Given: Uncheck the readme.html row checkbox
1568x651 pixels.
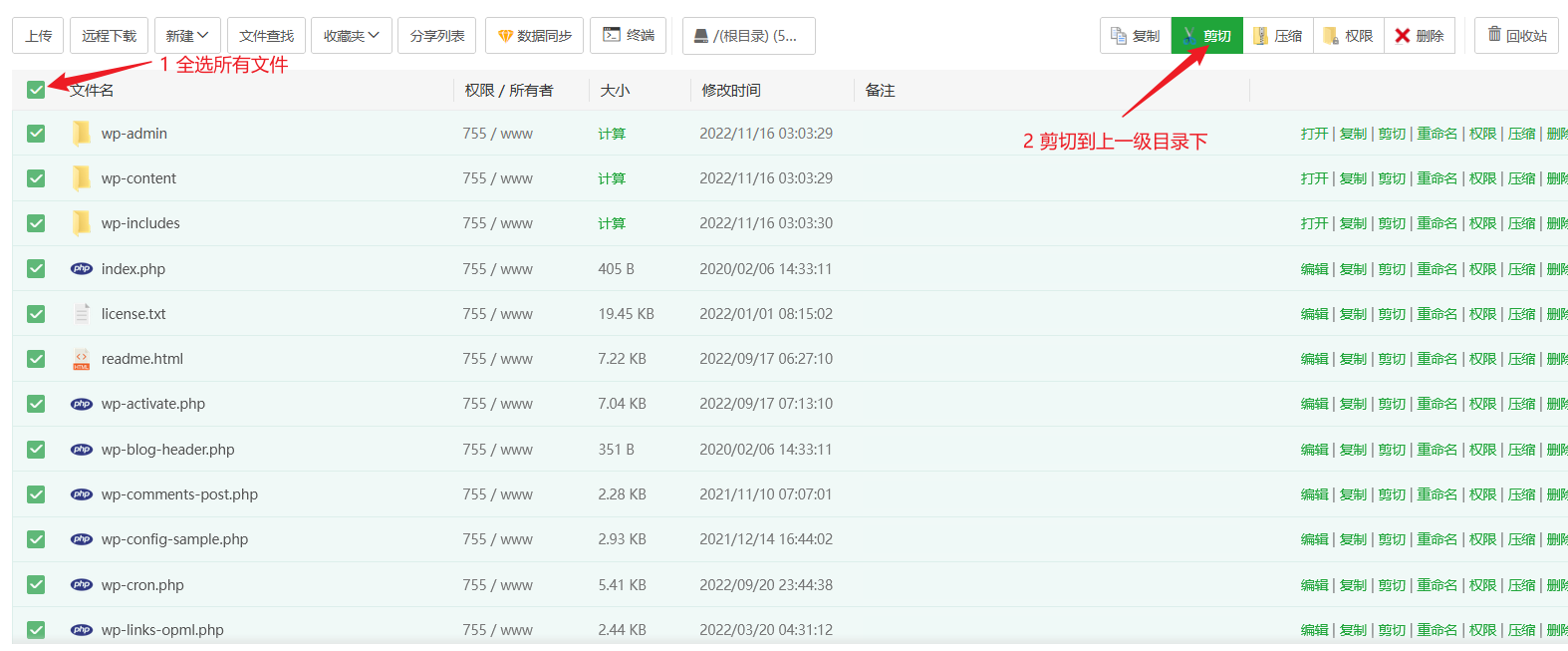Looking at the screenshot, I should point(36,359).
